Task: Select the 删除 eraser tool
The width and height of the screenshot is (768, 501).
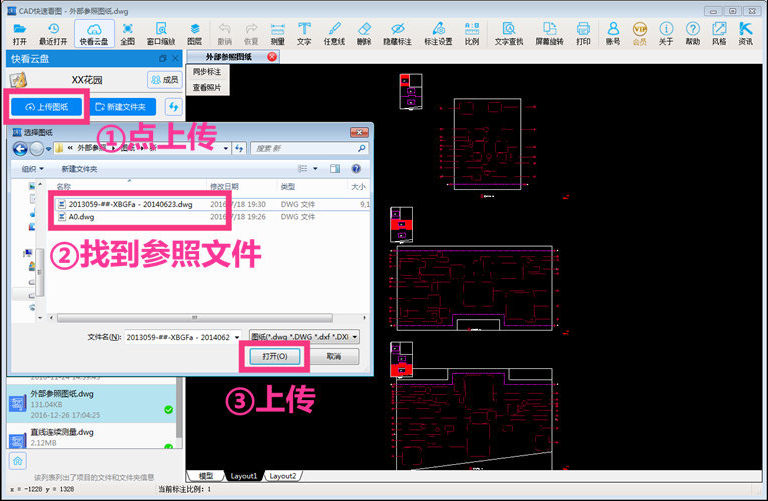Action: pos(364,34)
